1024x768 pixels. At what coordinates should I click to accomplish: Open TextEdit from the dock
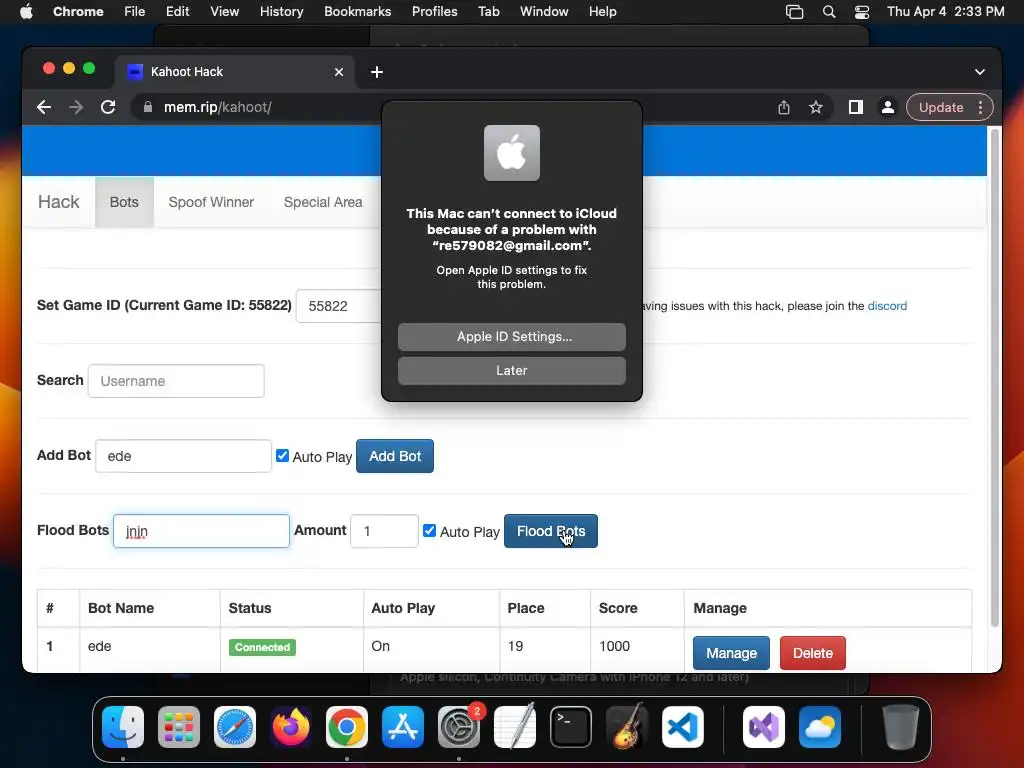pos(515,727)
